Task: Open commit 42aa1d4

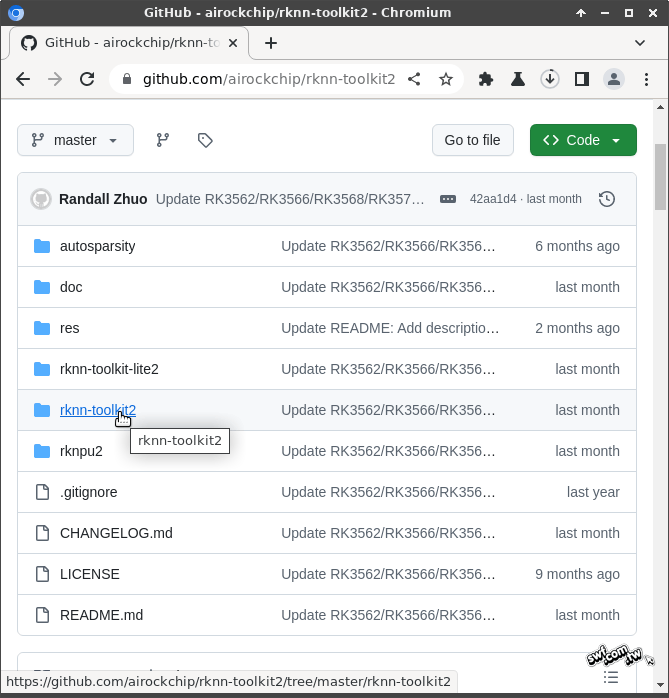Action: [493, 199]
